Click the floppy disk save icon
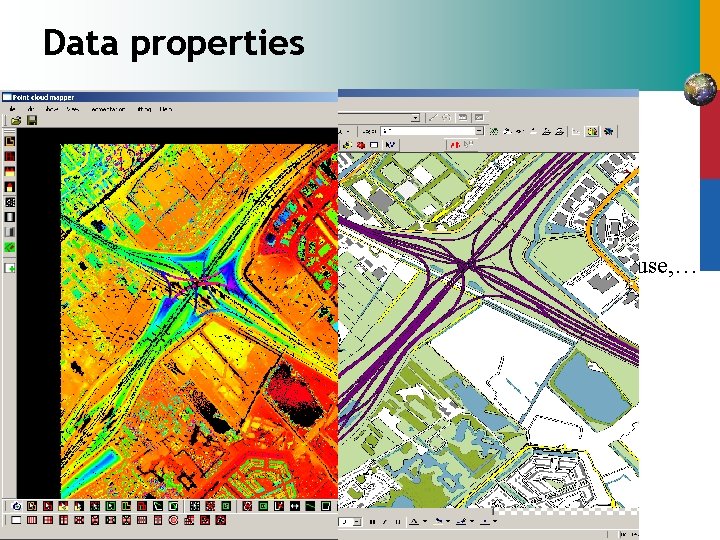This screenshot has height=540, width=720. pyautogui.click(x=32, y=120)
